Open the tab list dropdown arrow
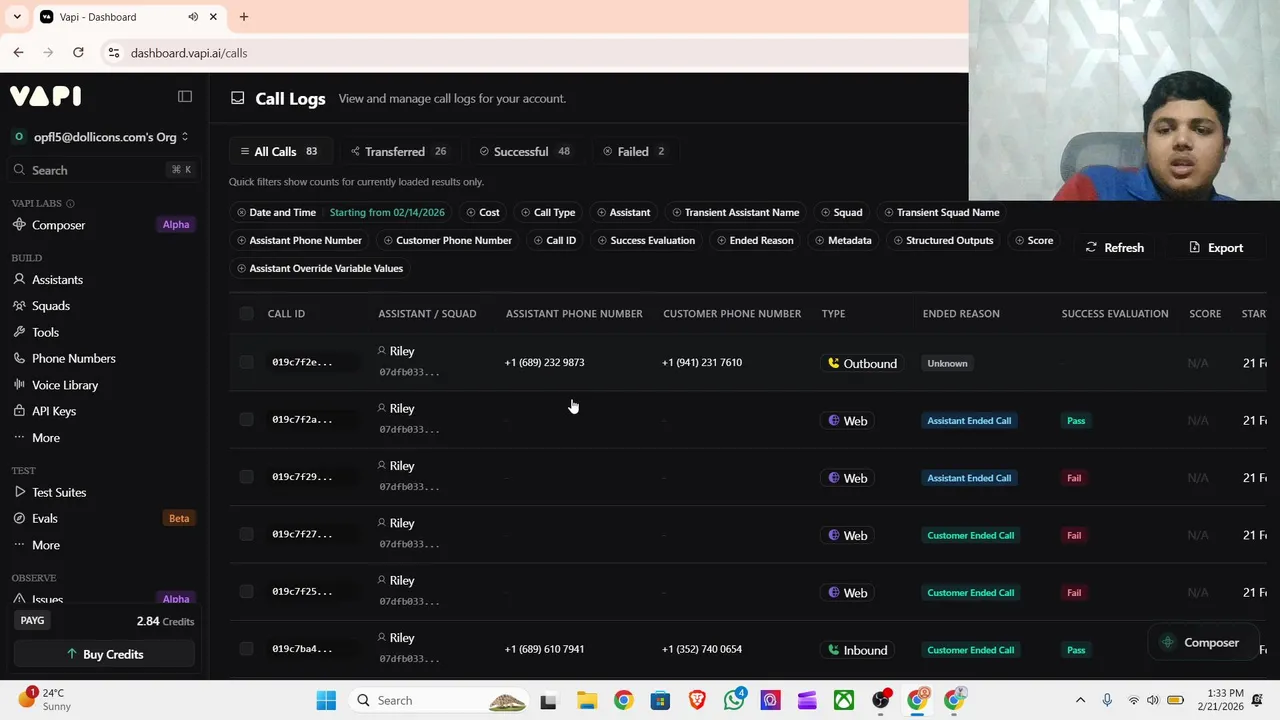This screenshot has height=720, width=1280. pyautogui.click(x=17, y=17)
